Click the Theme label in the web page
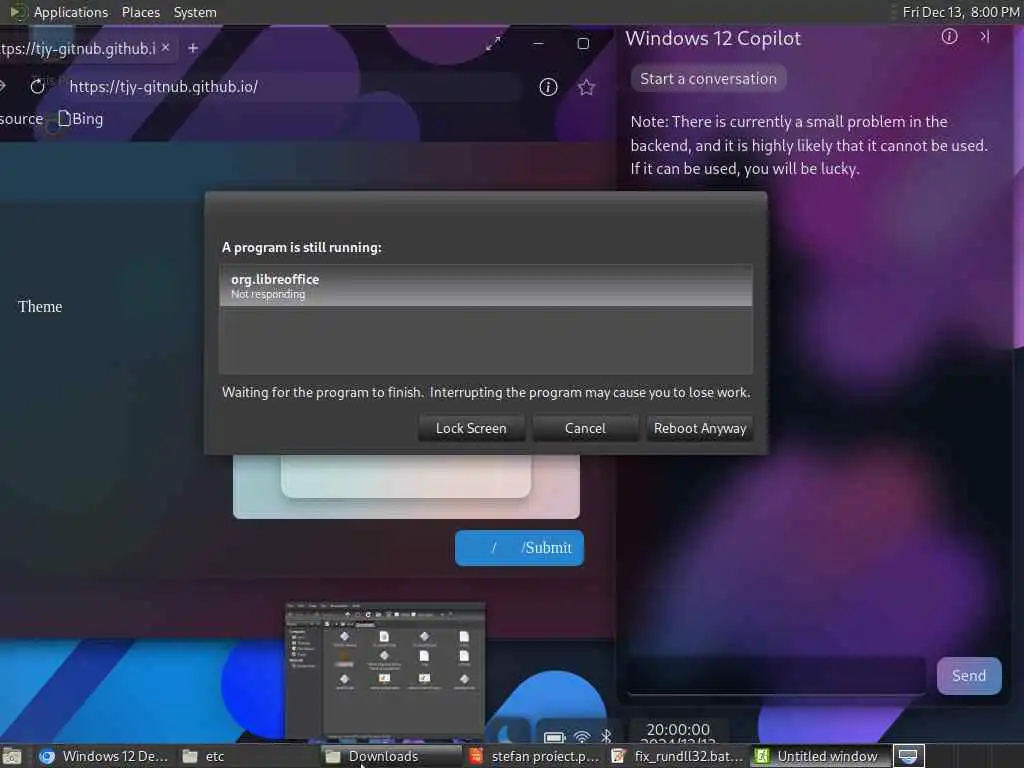This screenshot has width=1024, height=768. tap(40, 306)
